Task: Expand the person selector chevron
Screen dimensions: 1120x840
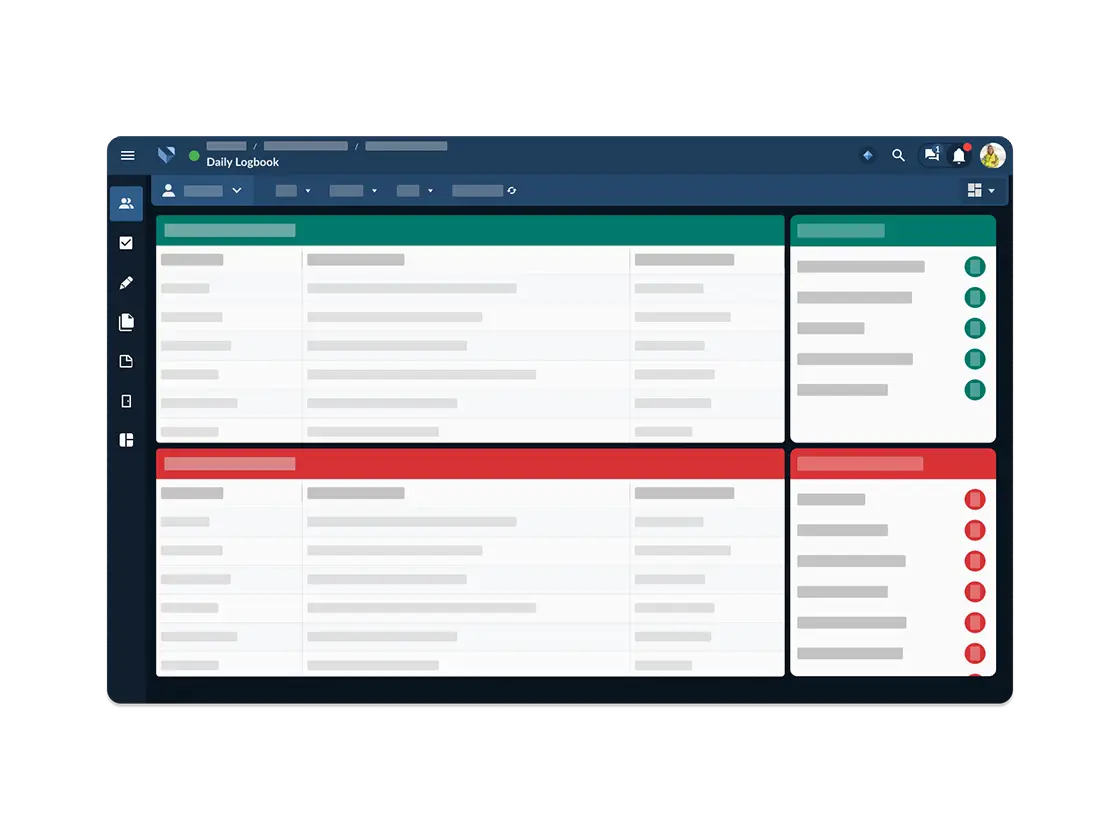Action: (237, 190)
